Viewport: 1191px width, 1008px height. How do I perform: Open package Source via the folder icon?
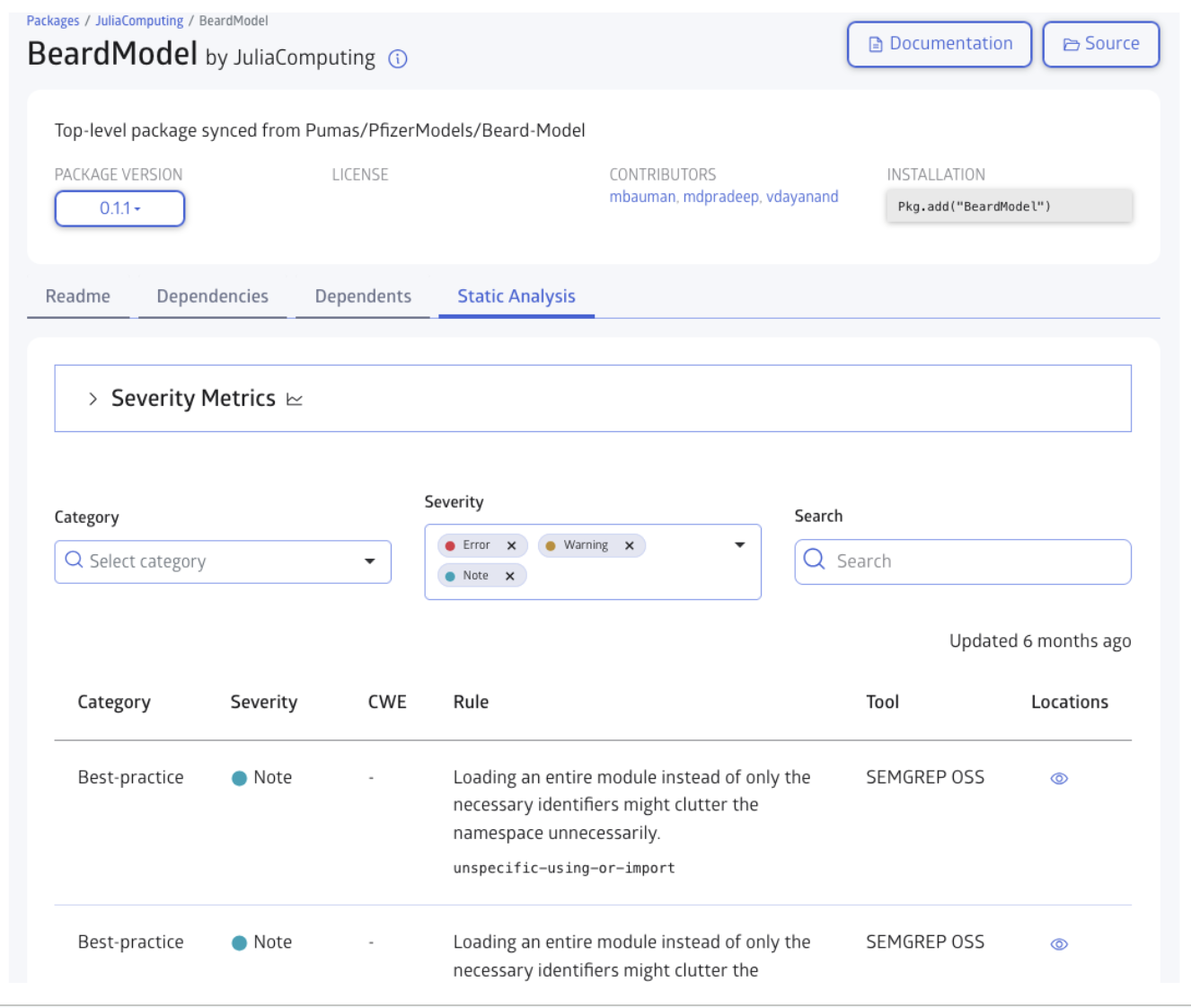(x=1072, y=43)
